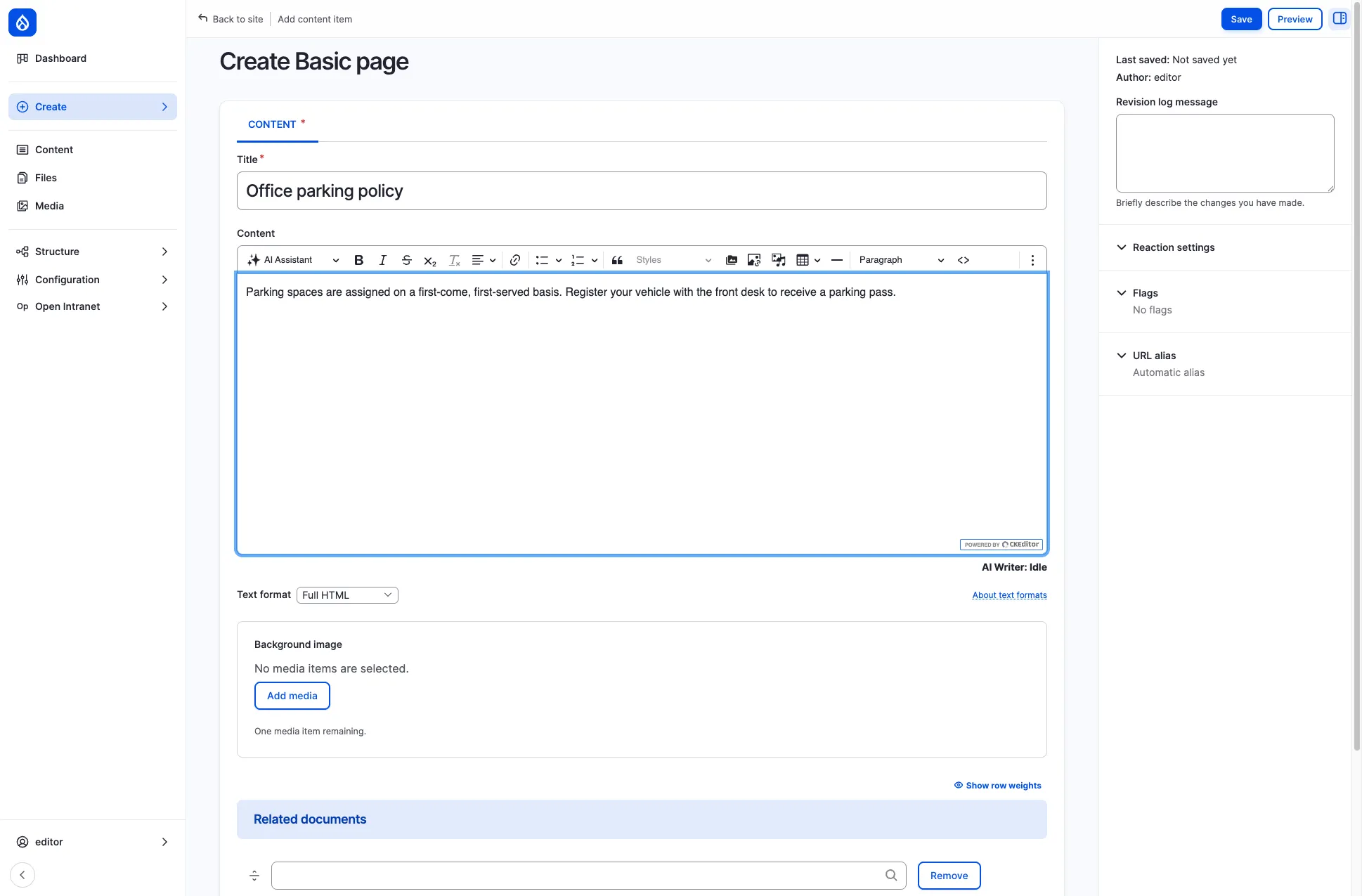Viewport: 1362px width, 896px height.
Task: Toggle bold formatting in editor toolbar
Action: (x=358, y=260)
